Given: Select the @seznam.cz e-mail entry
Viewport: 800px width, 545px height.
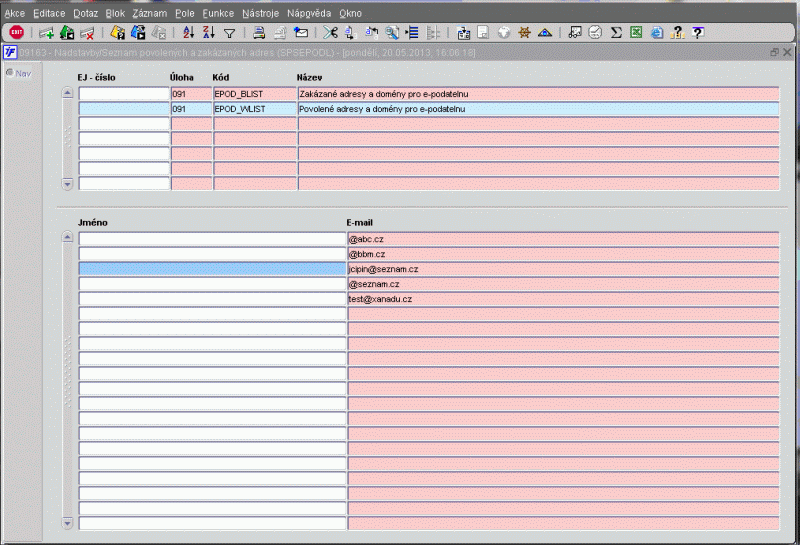Looking at the screenshot, I should coord(563,284).
